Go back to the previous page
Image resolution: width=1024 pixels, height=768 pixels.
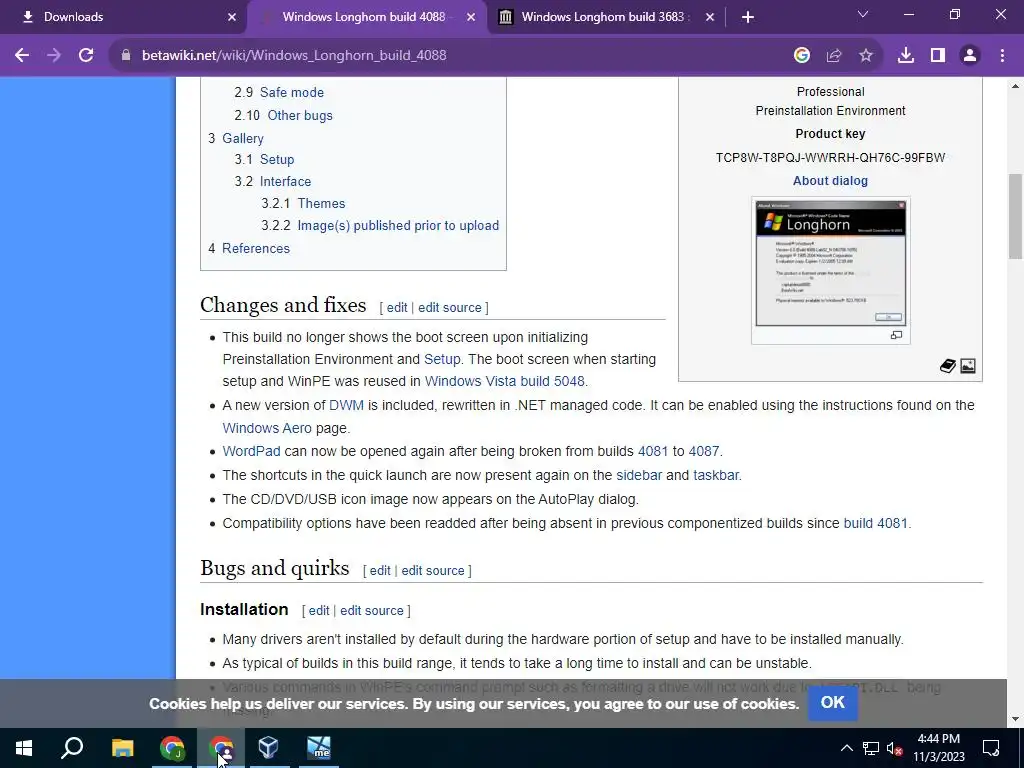point(22,56)
